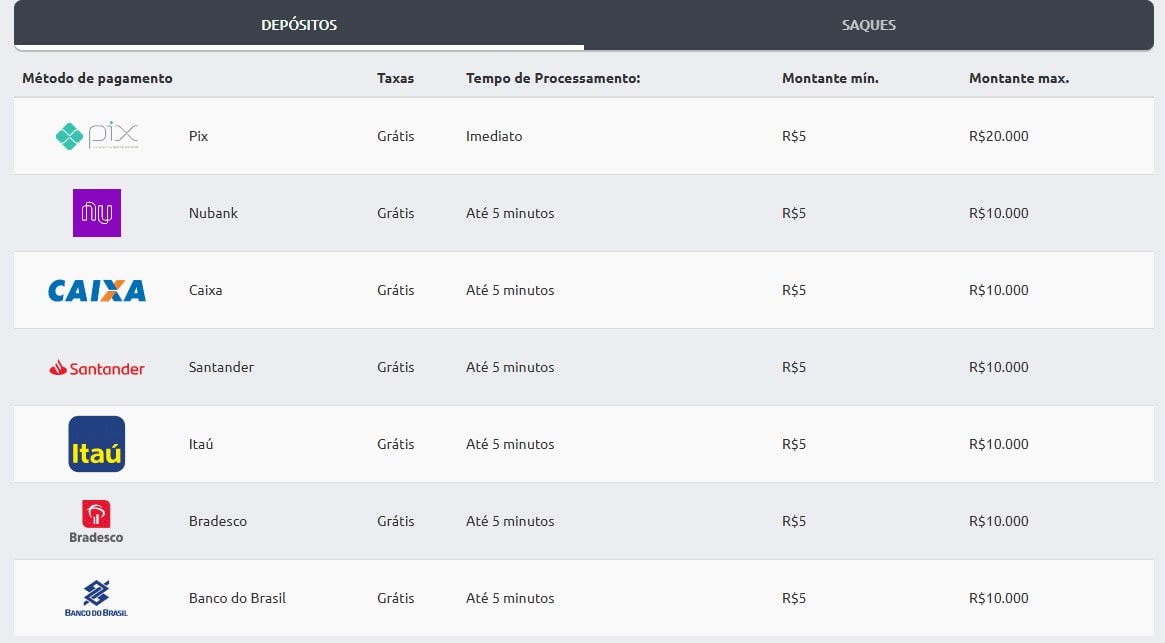Select the Bradesco row name text
This screenshot has width=1165, height=643.
tap(217, 521)
